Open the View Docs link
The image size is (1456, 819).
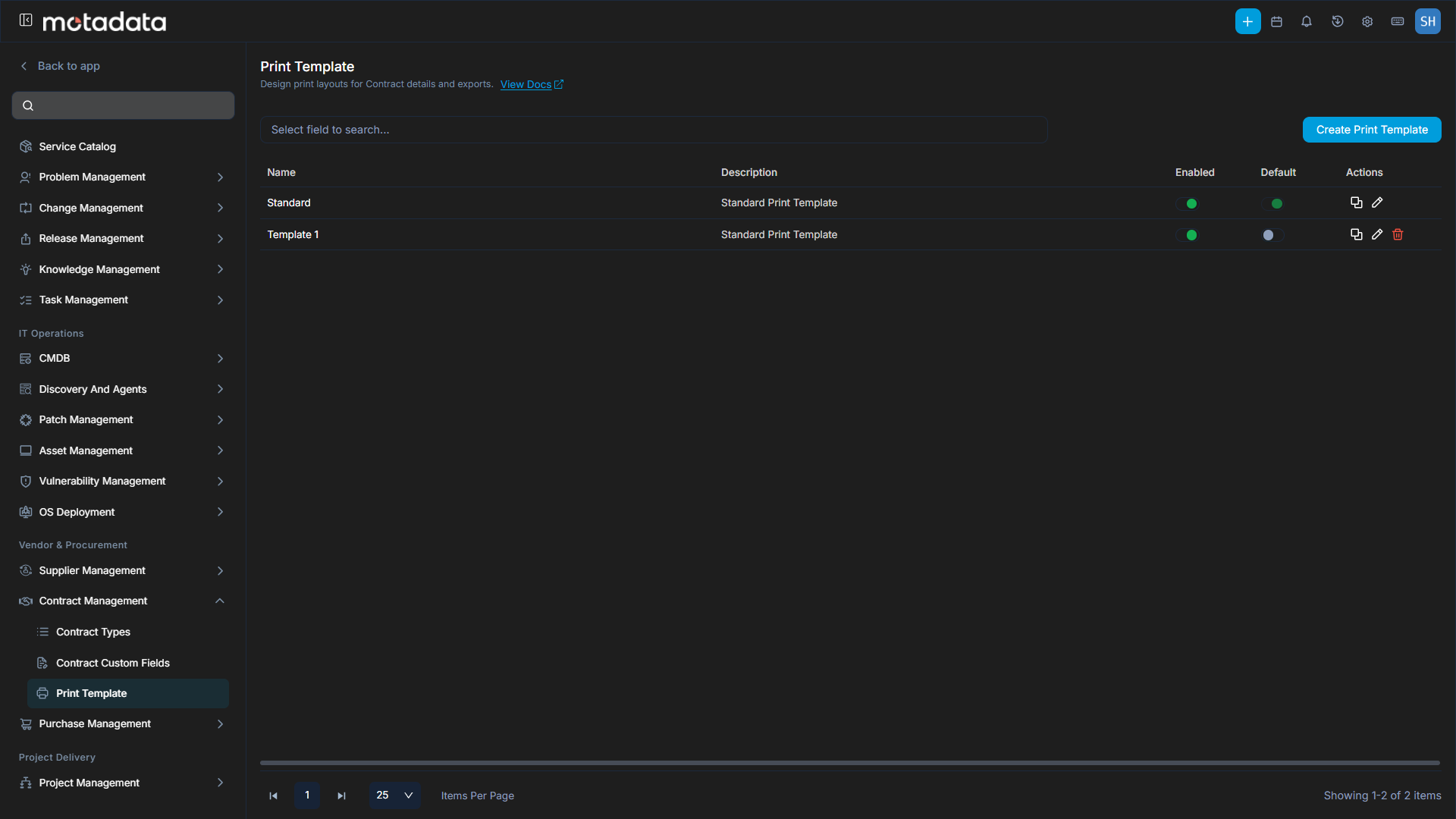(532, 84)
